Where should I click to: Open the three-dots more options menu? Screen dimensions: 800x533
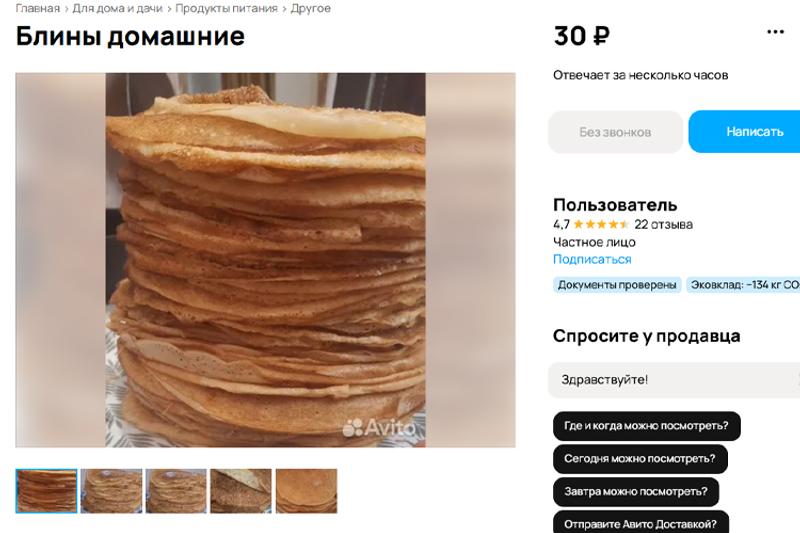(x=775, y=32)
